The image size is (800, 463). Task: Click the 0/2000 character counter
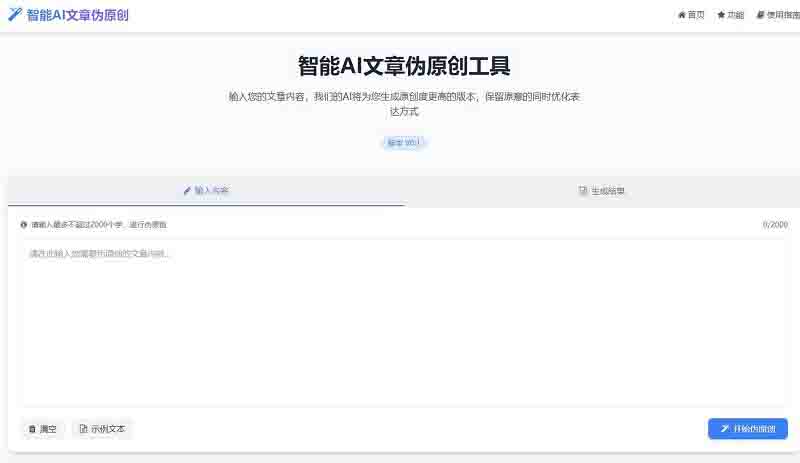pos(774,225)
